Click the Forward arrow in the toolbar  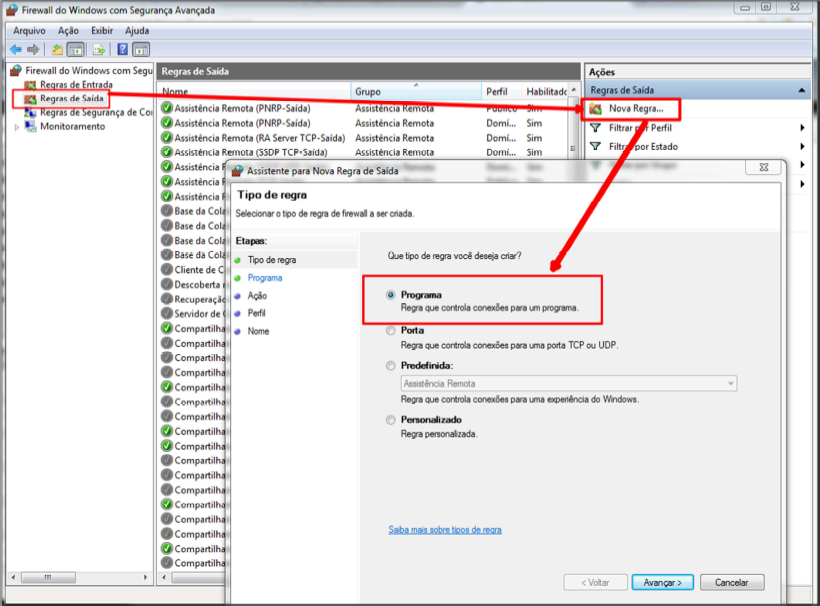(x=33, y=50)
